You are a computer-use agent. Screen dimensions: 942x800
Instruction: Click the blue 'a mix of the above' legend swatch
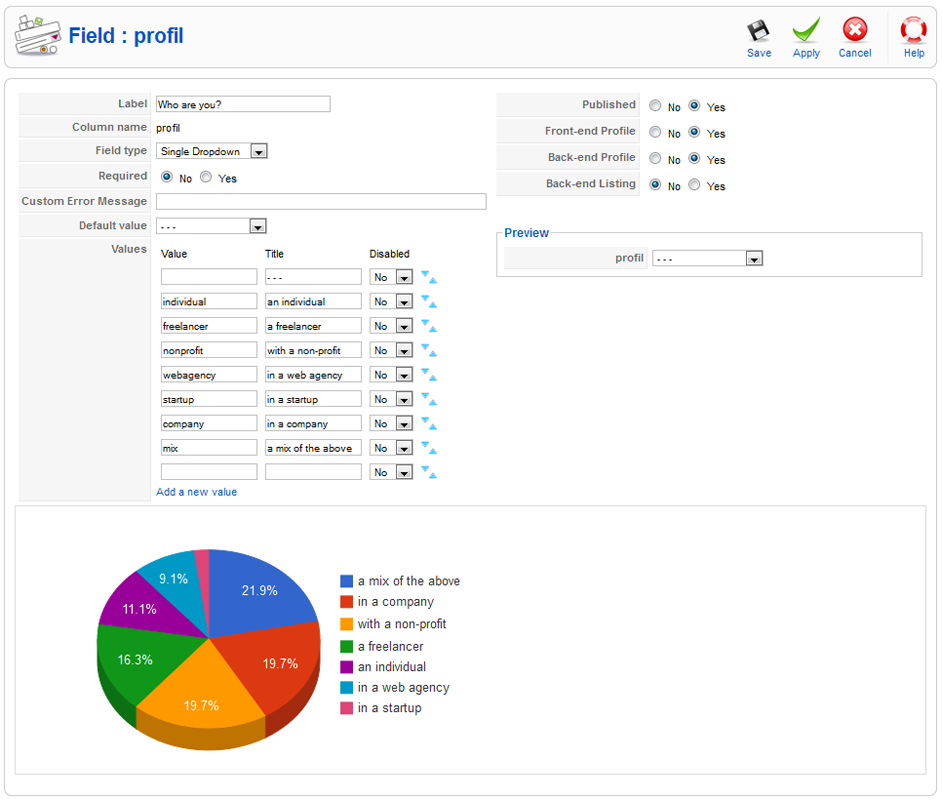point(347,581)
